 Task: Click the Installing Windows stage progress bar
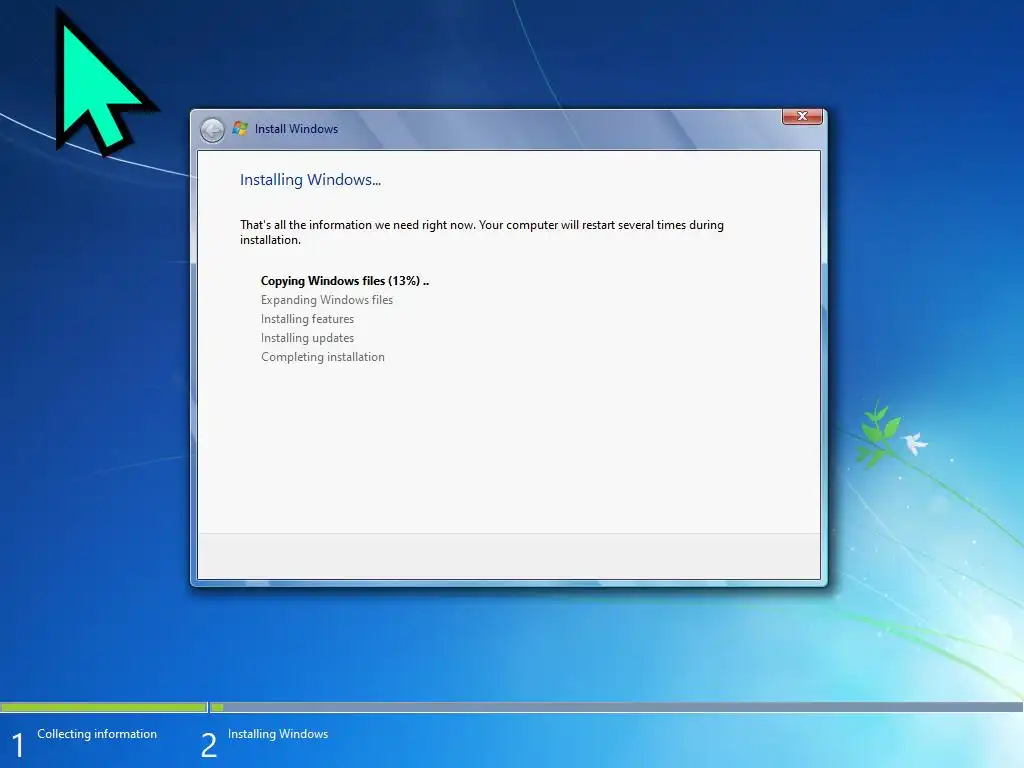(616, 707)
